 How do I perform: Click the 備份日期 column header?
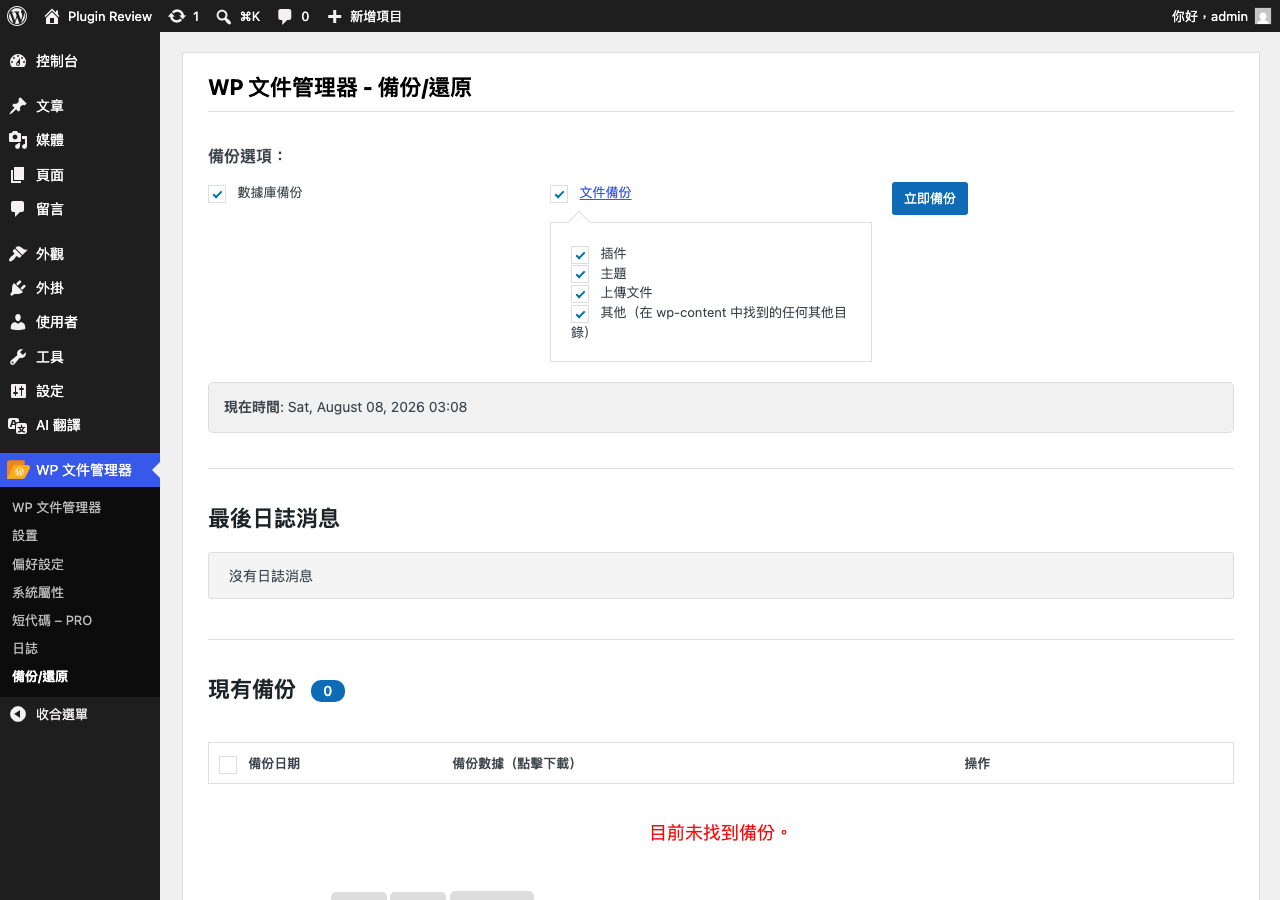coord(274,764)
